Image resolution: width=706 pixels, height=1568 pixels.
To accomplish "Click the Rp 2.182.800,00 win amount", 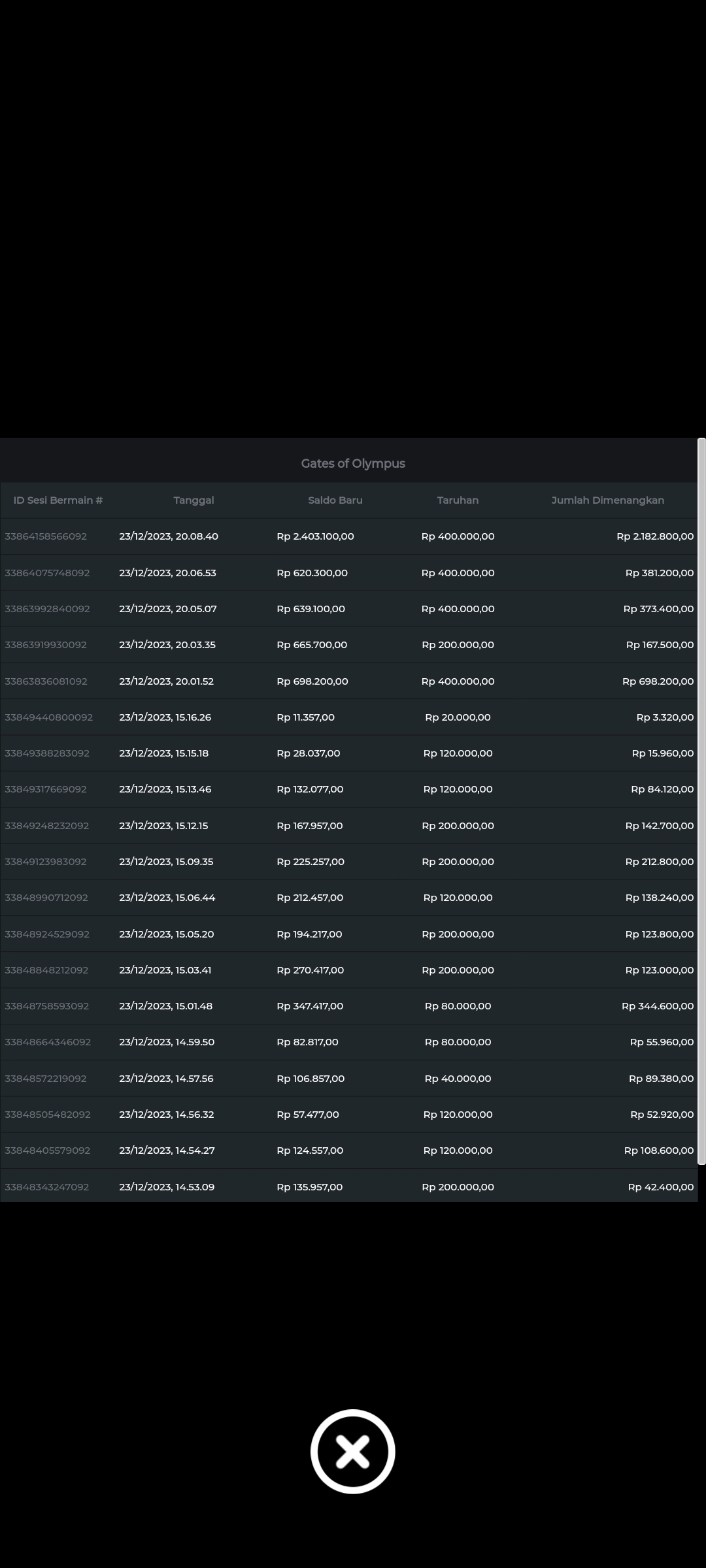I will tap(654, 536).
